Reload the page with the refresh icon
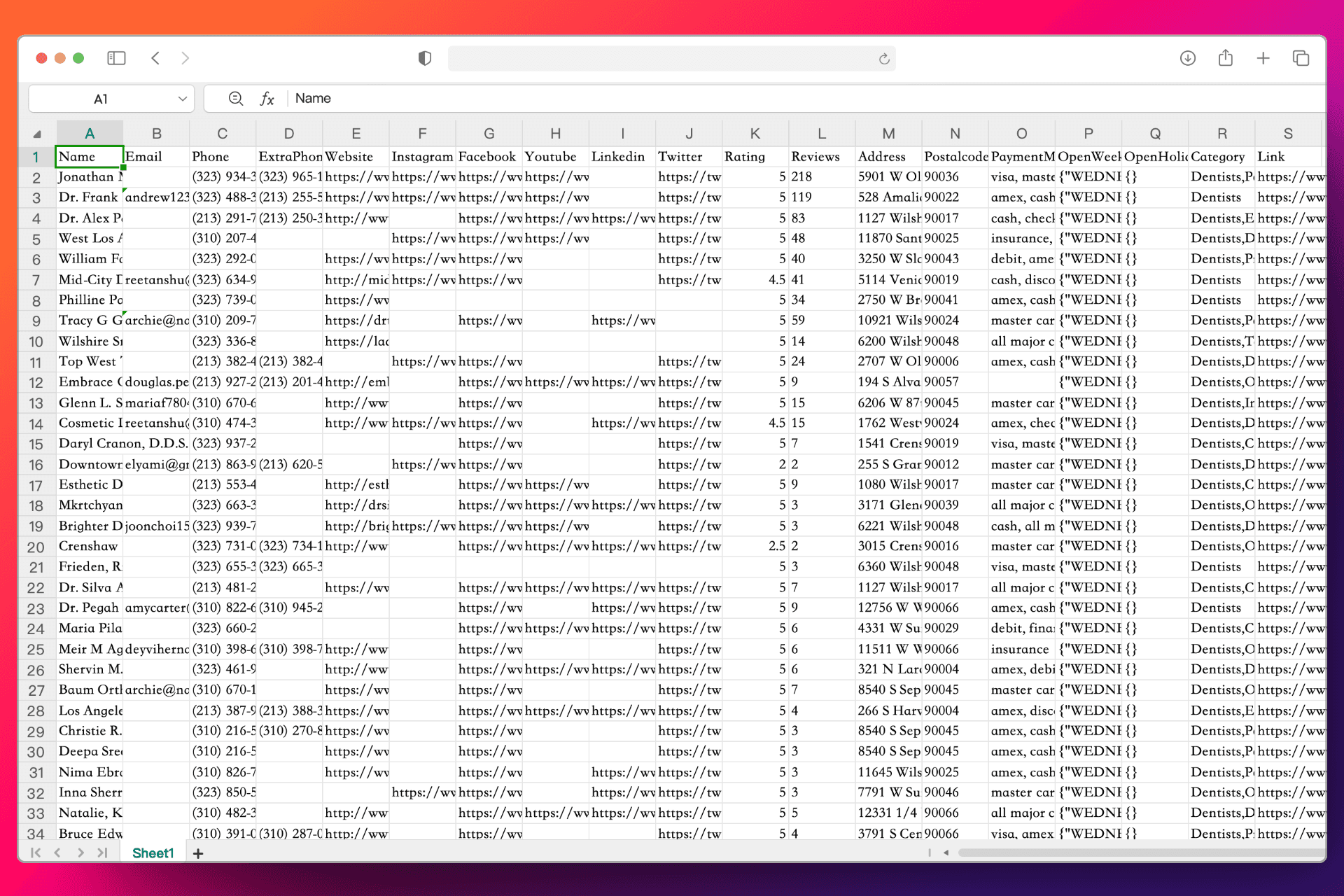Screen dimensions: 1344x896 [x=884, y=59]
